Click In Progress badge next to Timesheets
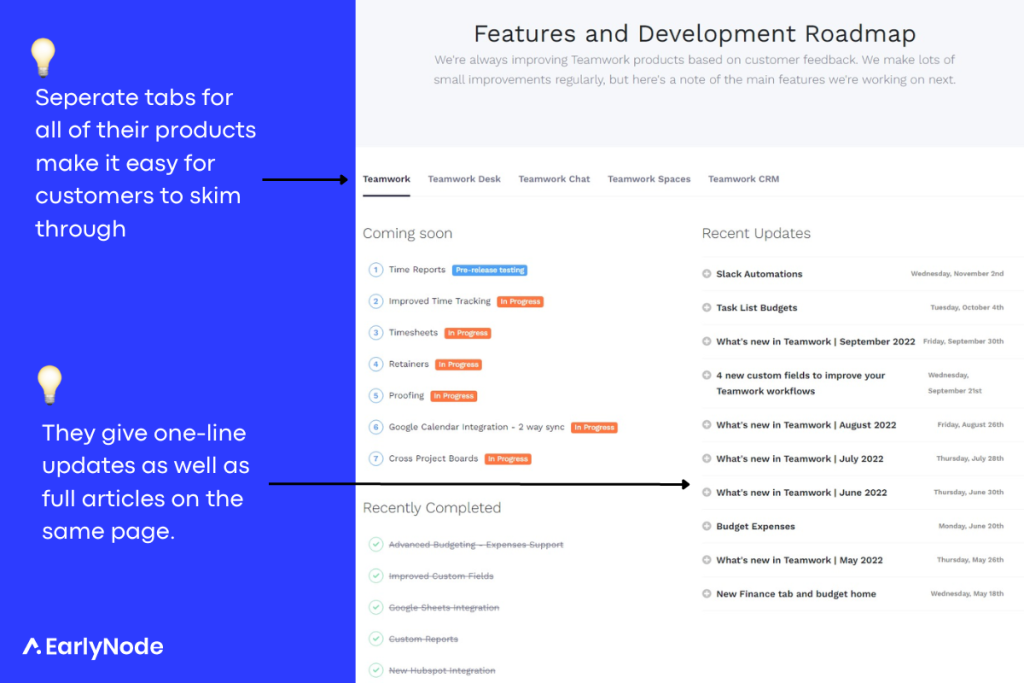Viewport: 1024px width, 683px height. coord(468,333)
